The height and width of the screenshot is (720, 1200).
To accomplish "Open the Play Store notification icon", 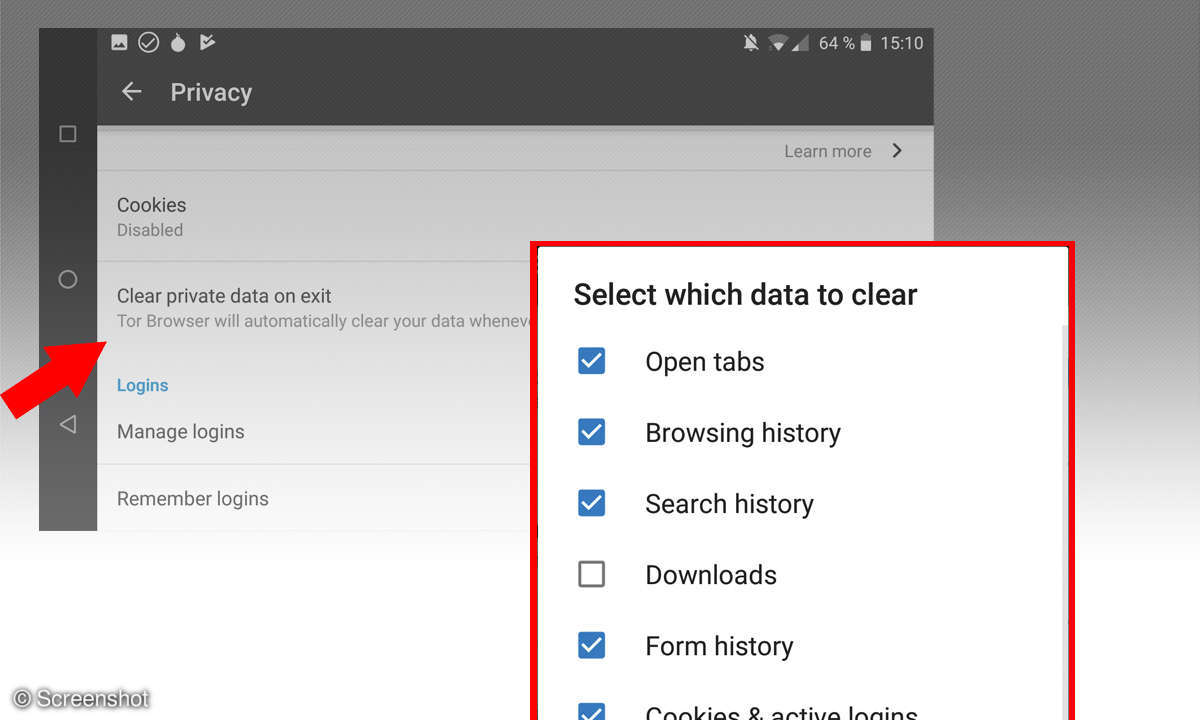I will [x=207, y=42].
